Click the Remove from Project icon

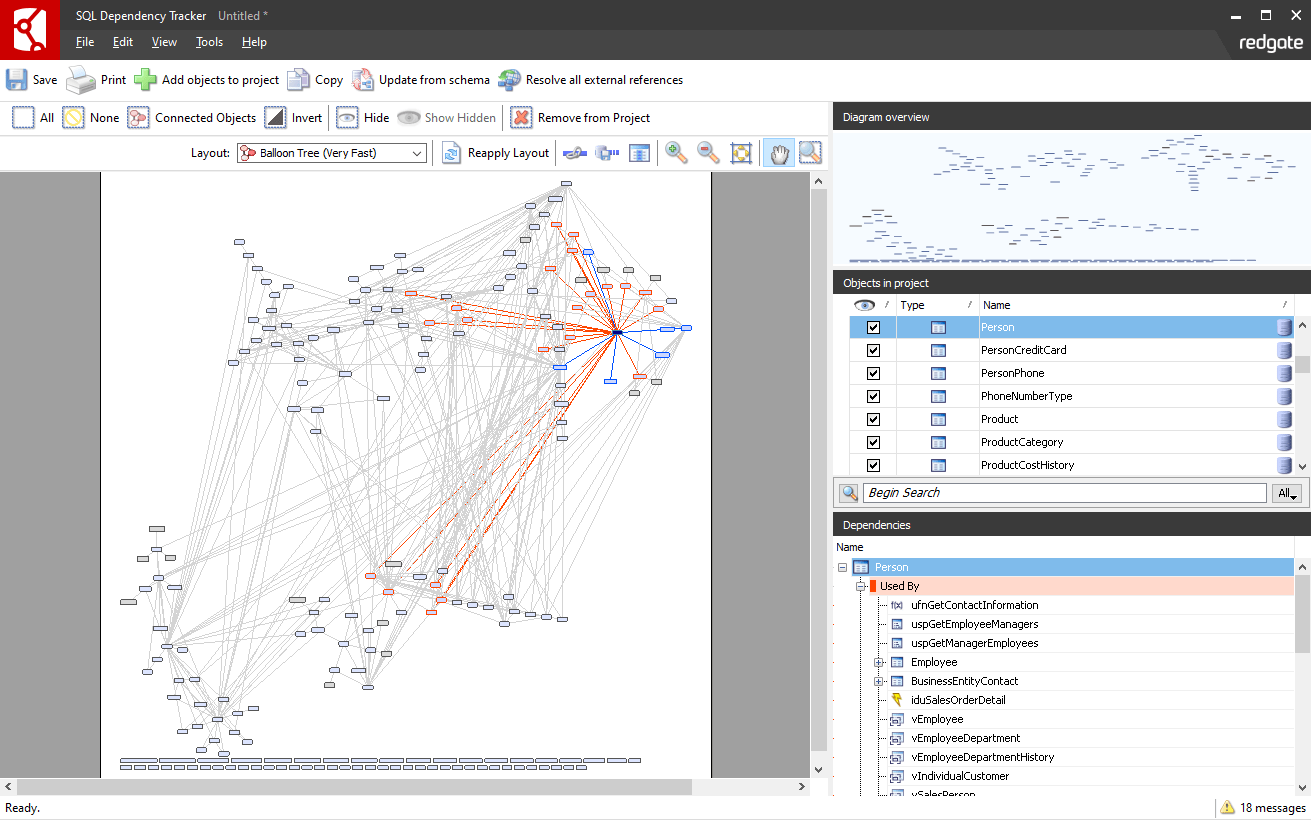click(521, 118)
